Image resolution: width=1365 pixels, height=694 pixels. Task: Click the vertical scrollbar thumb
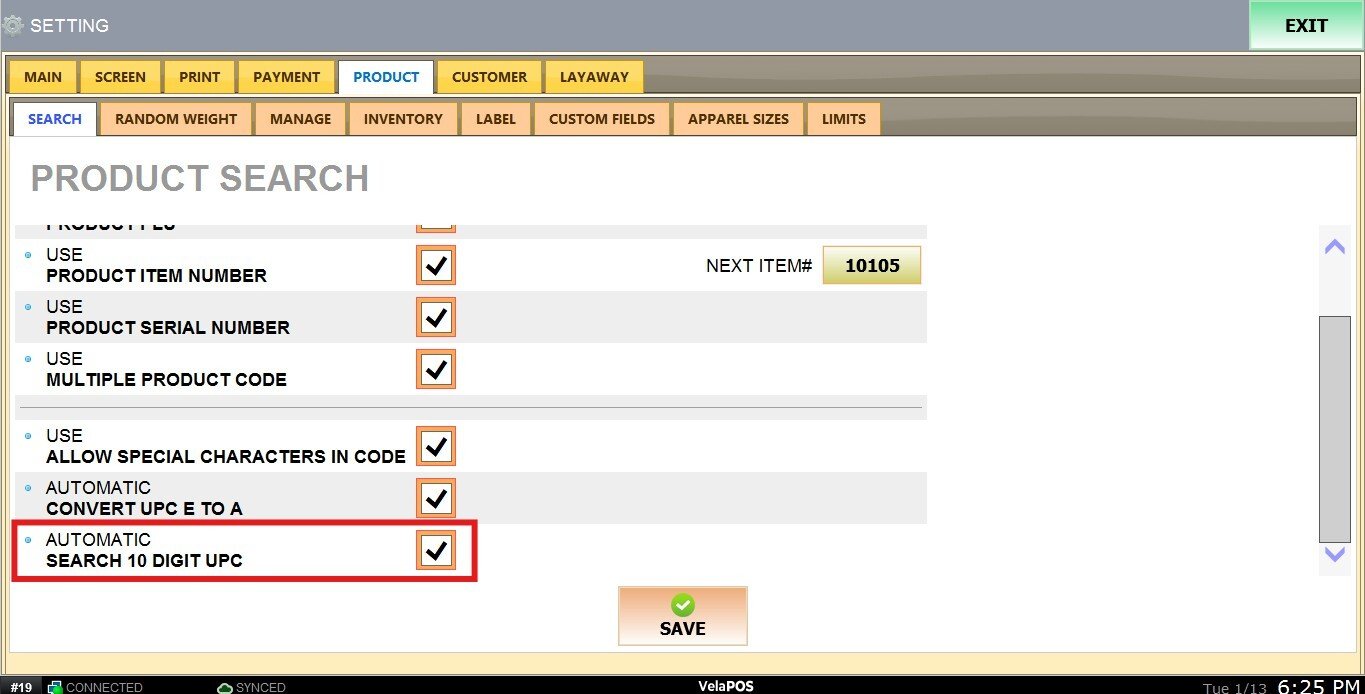coord(1334,428)
